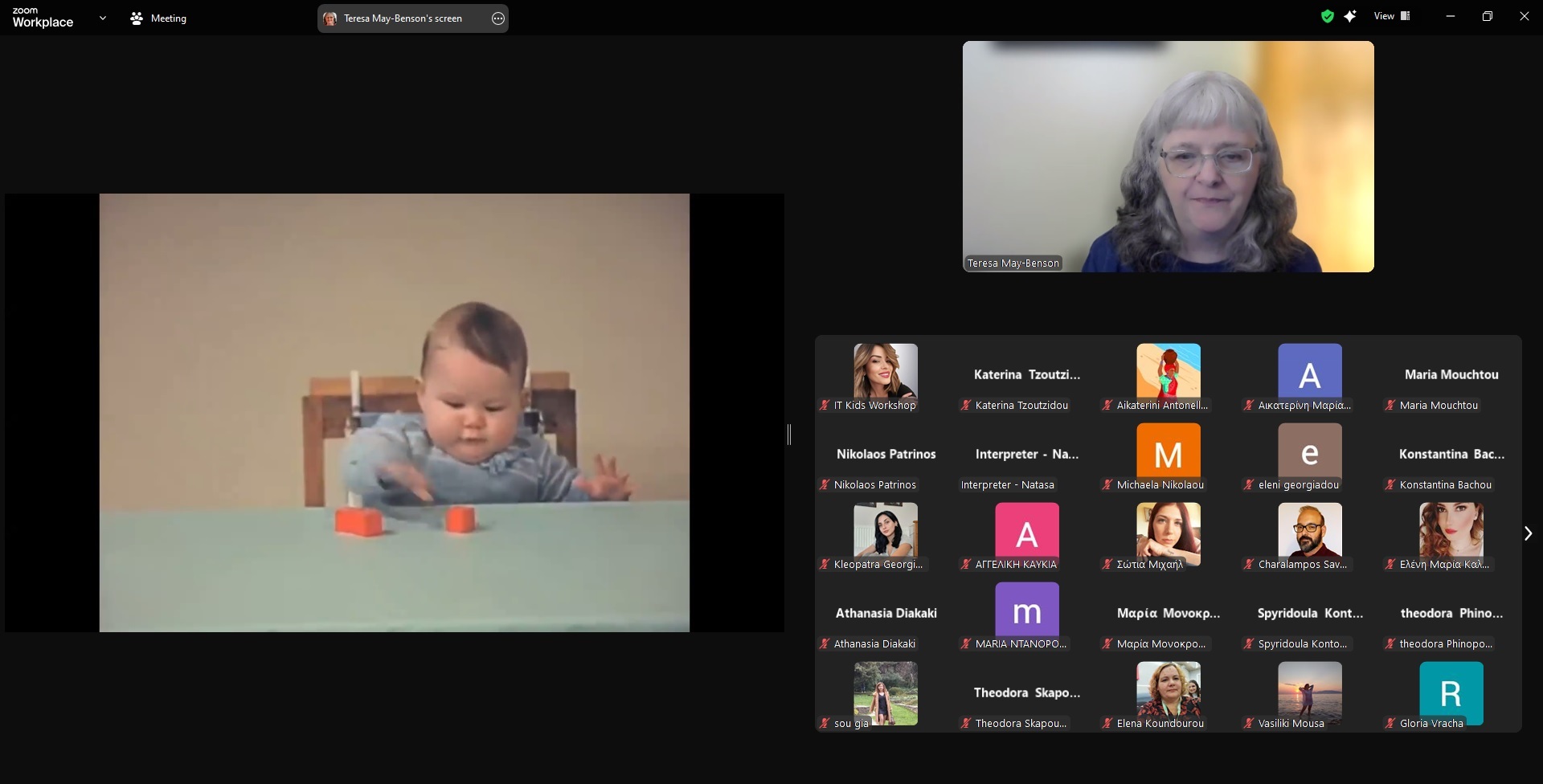
Task: Click the Meeting participants icon
Action: tap(137, 18)
